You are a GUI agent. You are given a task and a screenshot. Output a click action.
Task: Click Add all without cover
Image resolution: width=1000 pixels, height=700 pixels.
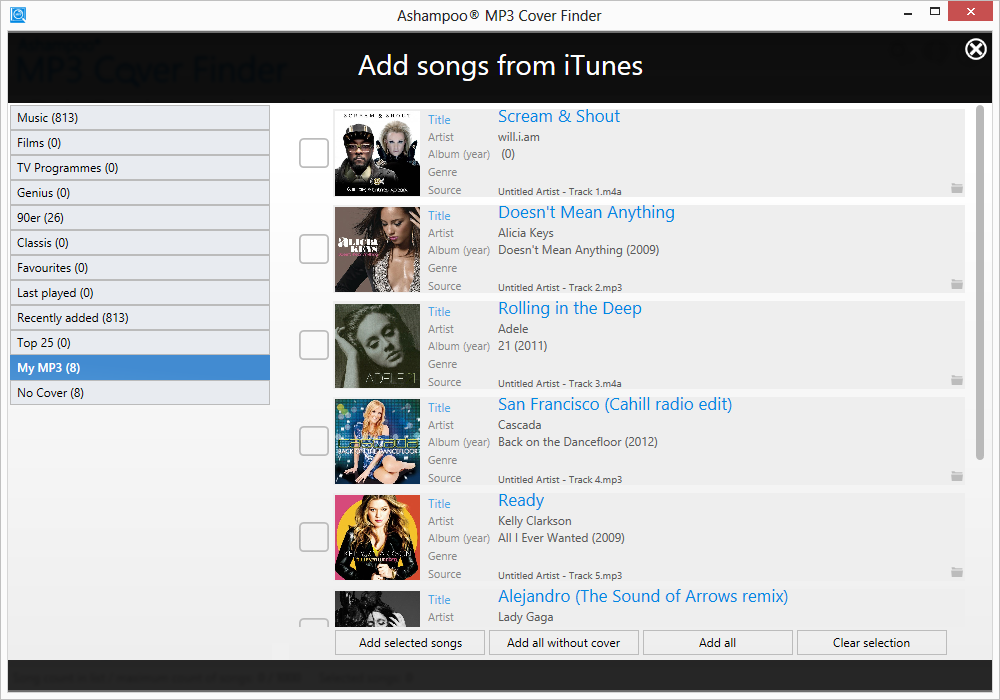(x=564, y=643)
